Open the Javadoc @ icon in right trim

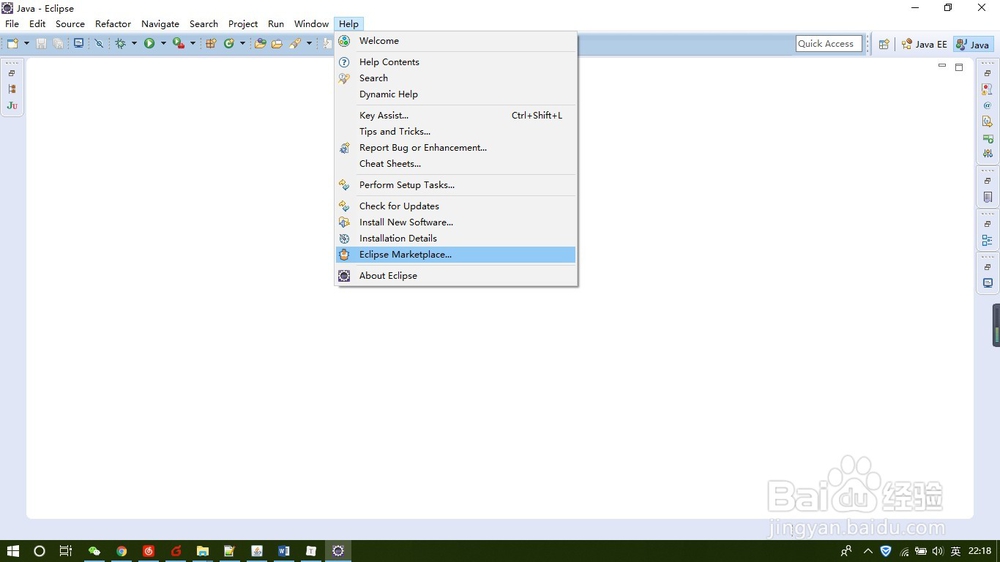(x=987, y=105)
